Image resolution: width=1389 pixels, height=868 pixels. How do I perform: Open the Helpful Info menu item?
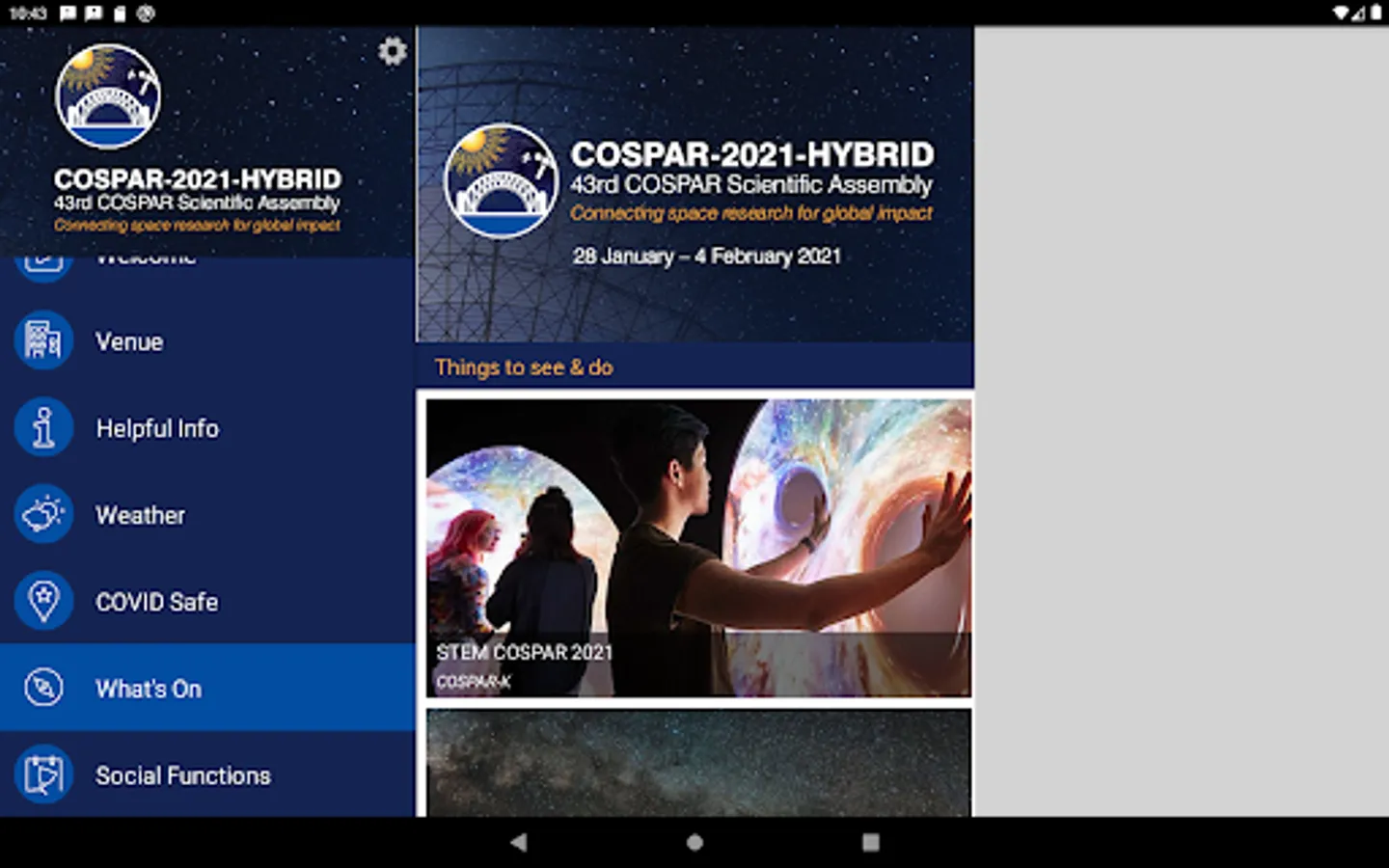coord(207,428)
